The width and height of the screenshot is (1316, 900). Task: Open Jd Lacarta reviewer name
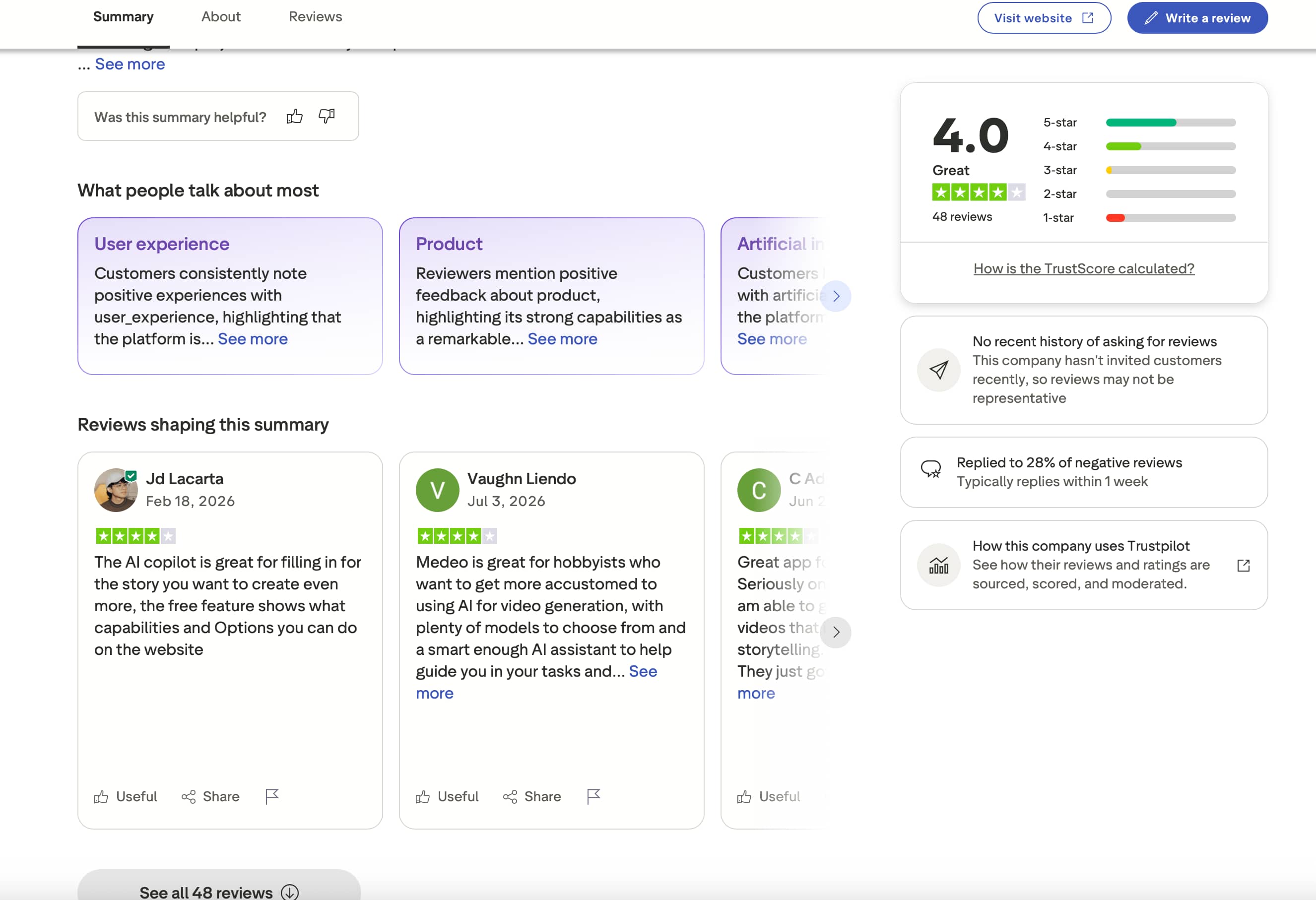[185, 479]
